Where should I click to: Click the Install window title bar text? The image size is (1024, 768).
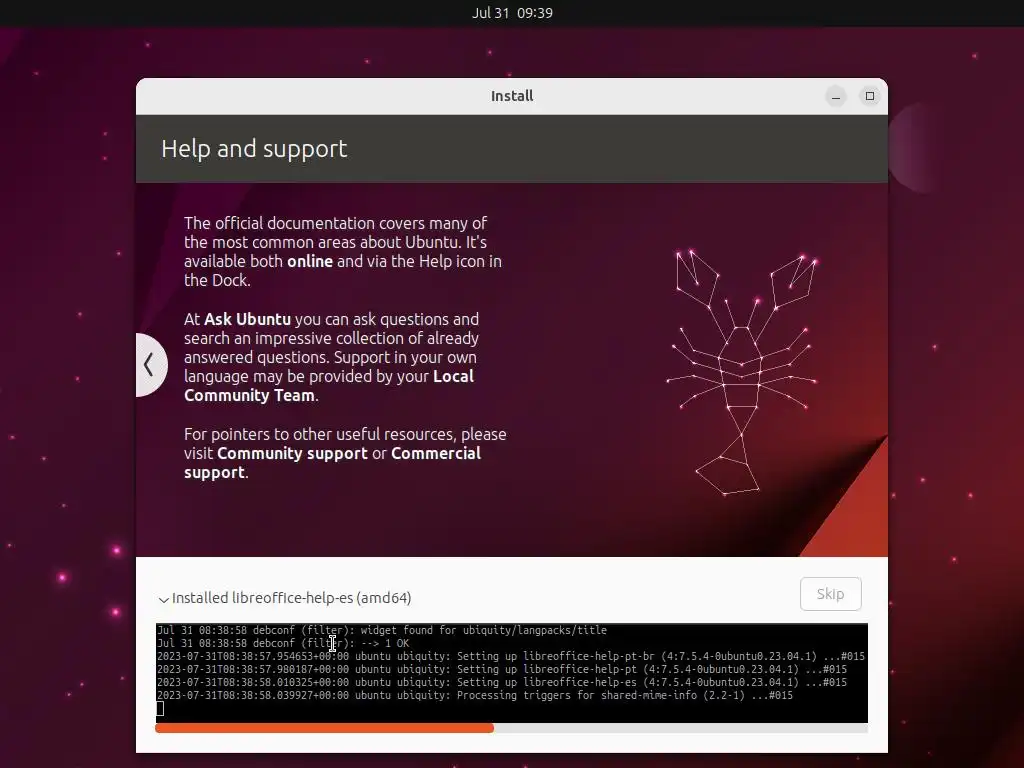coord(512,96)
